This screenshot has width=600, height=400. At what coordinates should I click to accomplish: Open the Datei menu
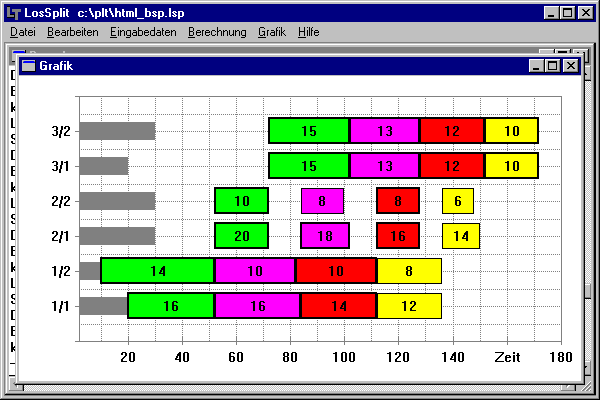point(22,32)
